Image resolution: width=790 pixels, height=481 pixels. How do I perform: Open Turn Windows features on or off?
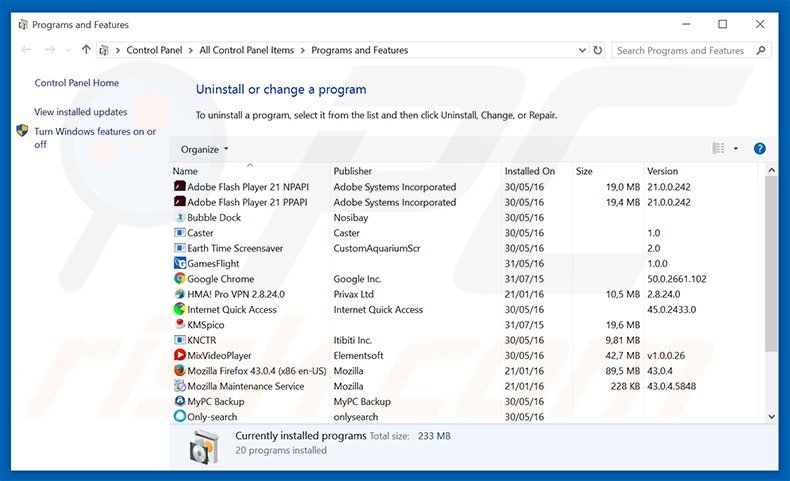[x=95, y=138]
